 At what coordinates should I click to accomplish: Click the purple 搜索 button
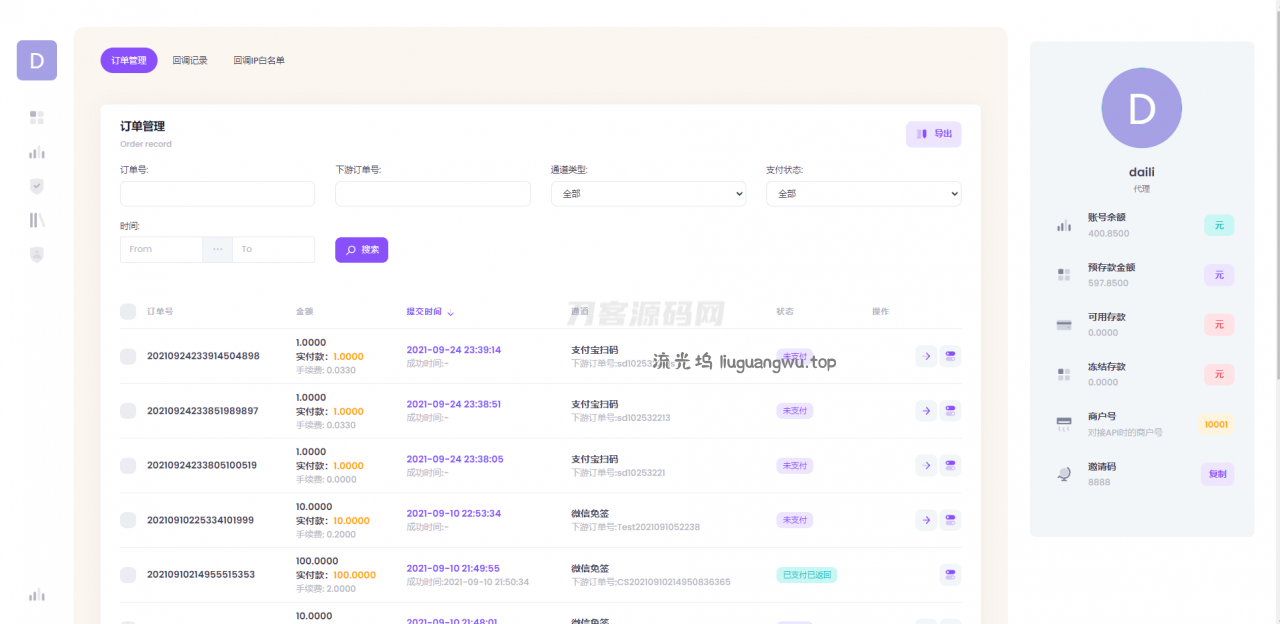(x=361, y=250)
